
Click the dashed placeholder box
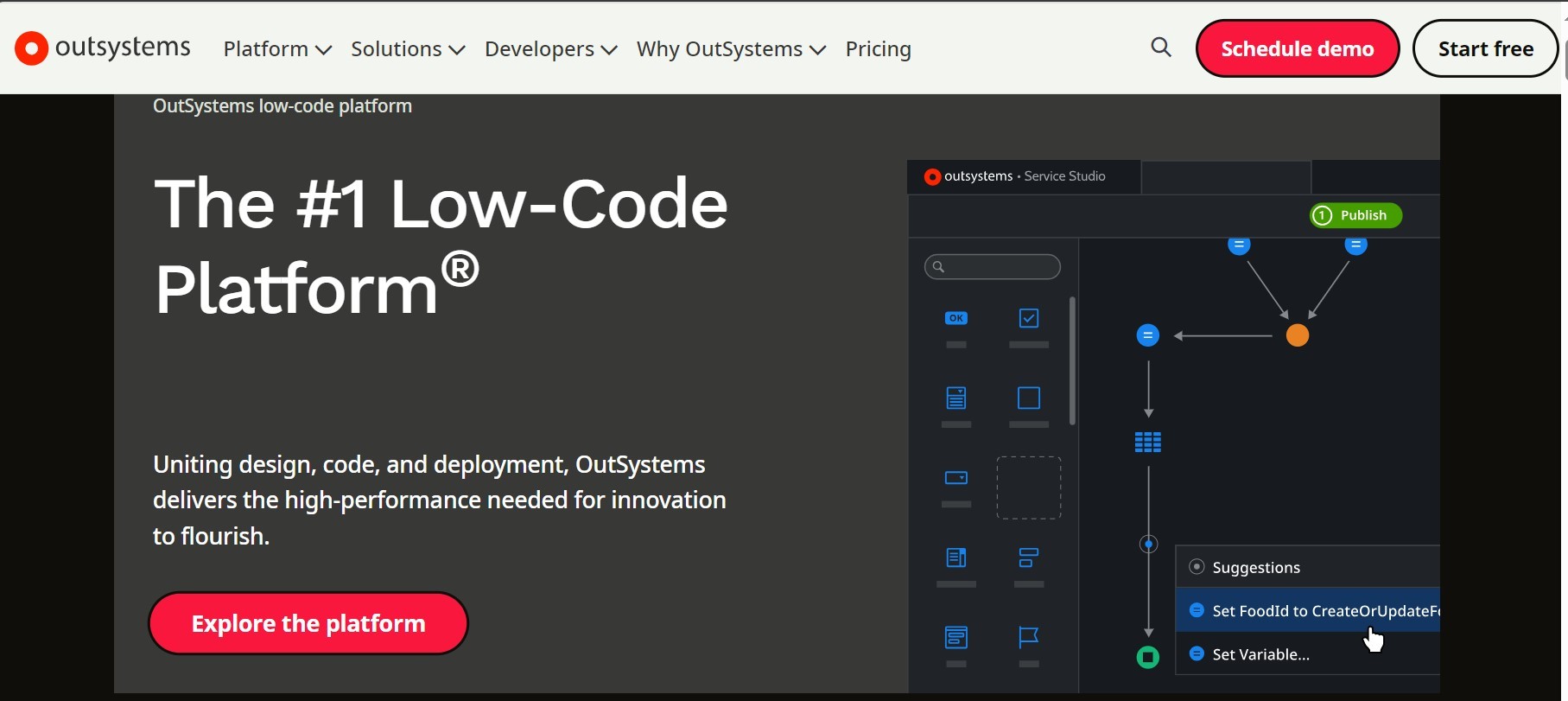[1029, 488]
